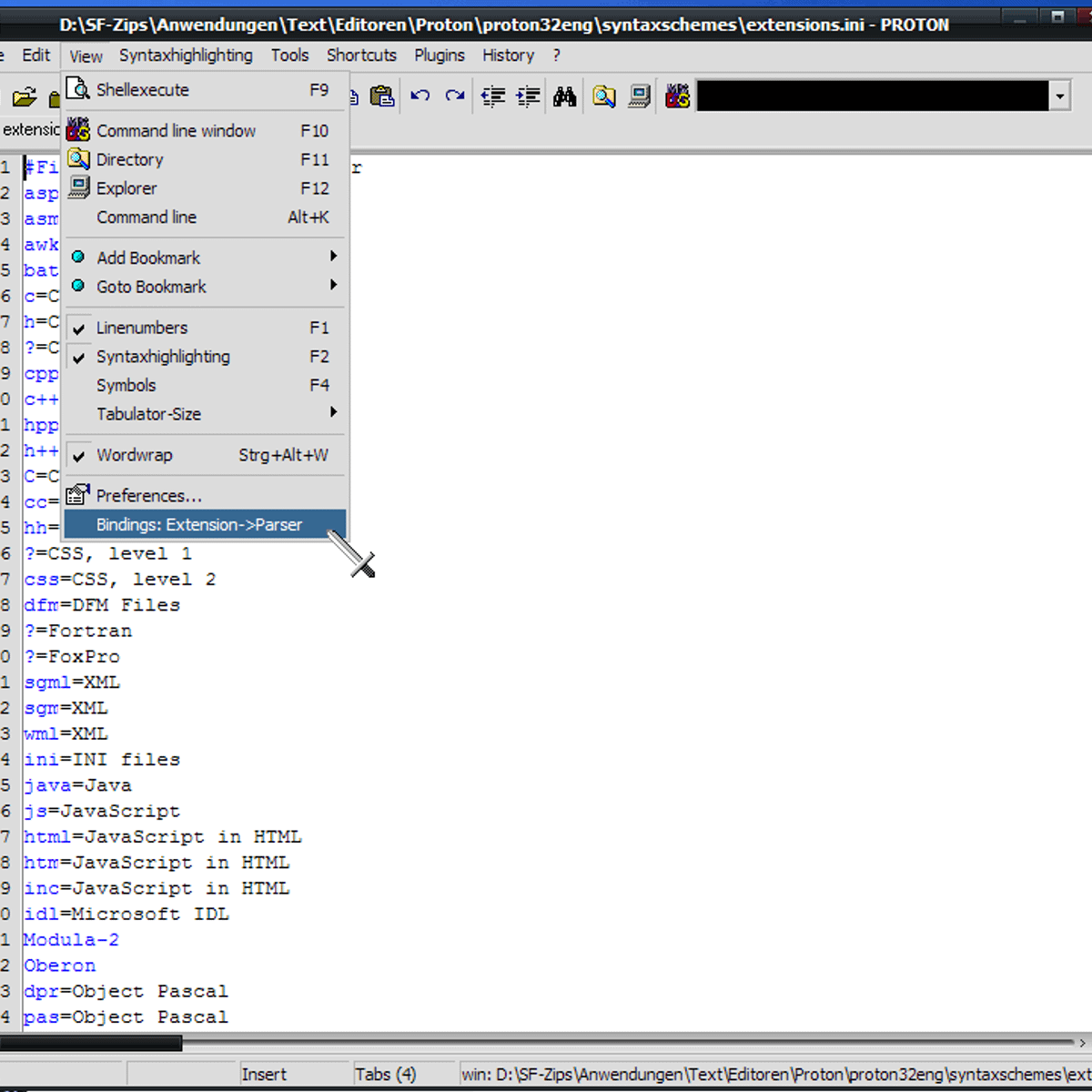Toggle Linenumbers in the View menu
Image resolution: width=1092 pixels, height=1092 pixels.
tap(142, 328)
